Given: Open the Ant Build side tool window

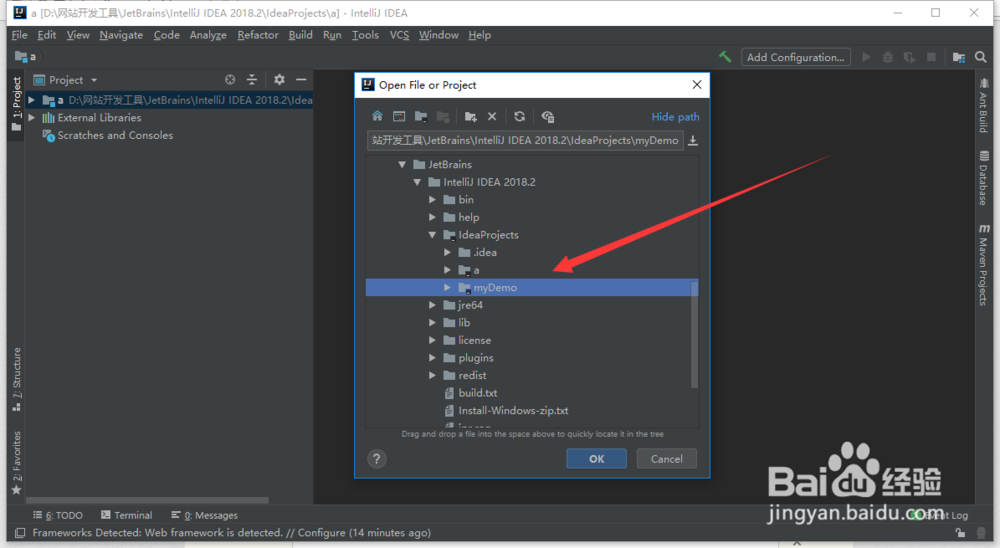Looking at the screenshot, I should (x=983, y=105).
